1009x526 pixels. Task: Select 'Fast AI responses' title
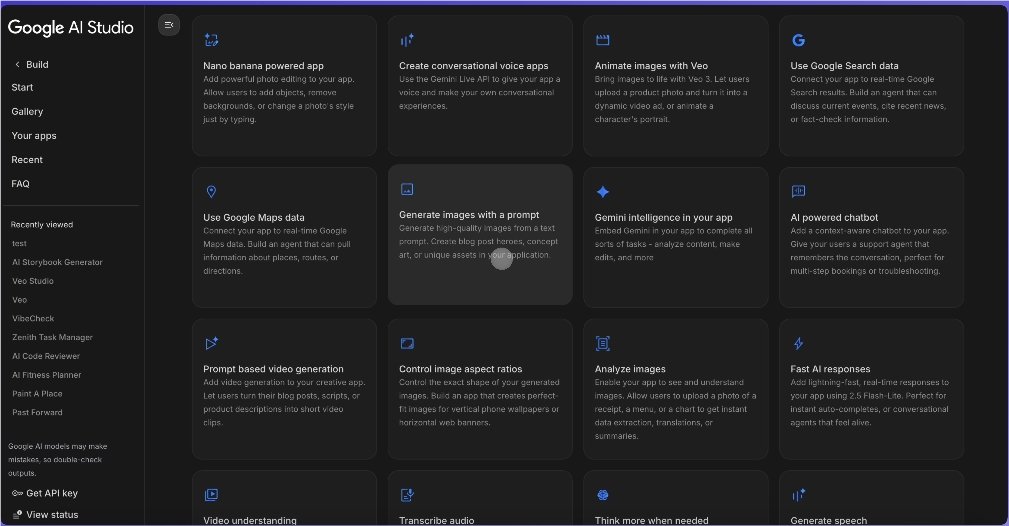[x=830, y=369]
